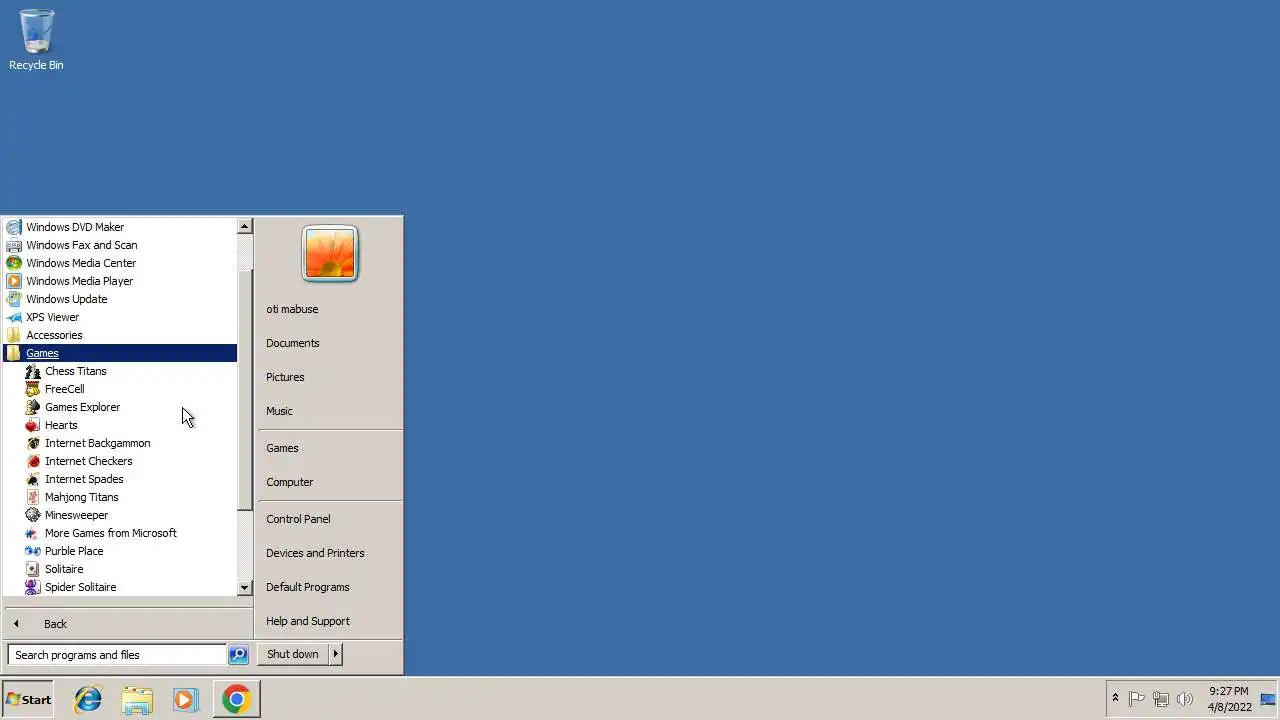Viewport: 1280px width, 720px height.
Task: Click the Solitaire icon
Action: tap(33, 569)
